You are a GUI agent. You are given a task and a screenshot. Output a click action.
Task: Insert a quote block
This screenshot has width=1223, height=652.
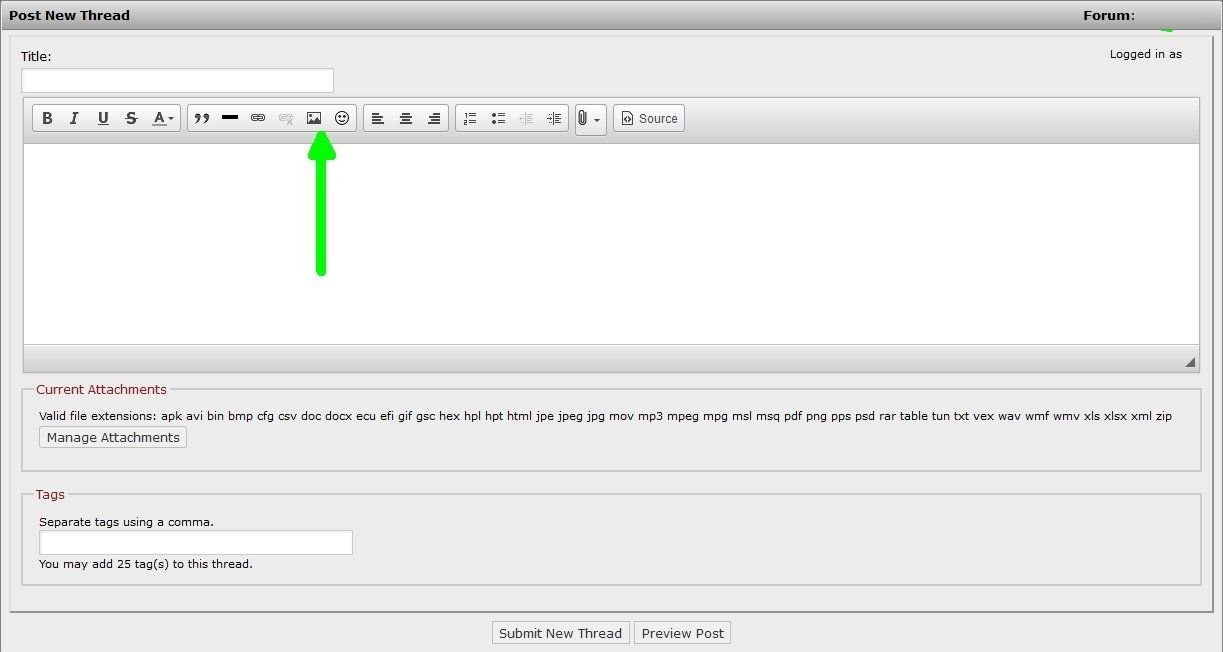202,118
